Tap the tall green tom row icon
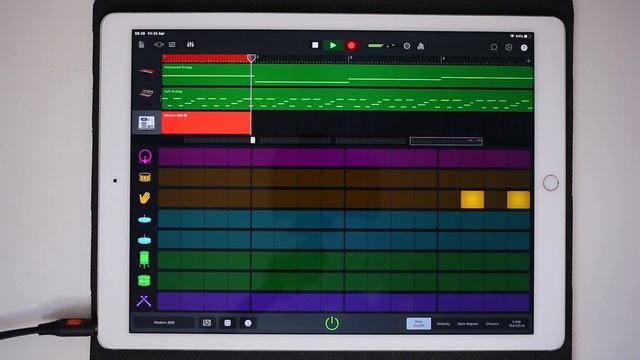640x360 pixels. pyautogui.click(x=144, y=260)
